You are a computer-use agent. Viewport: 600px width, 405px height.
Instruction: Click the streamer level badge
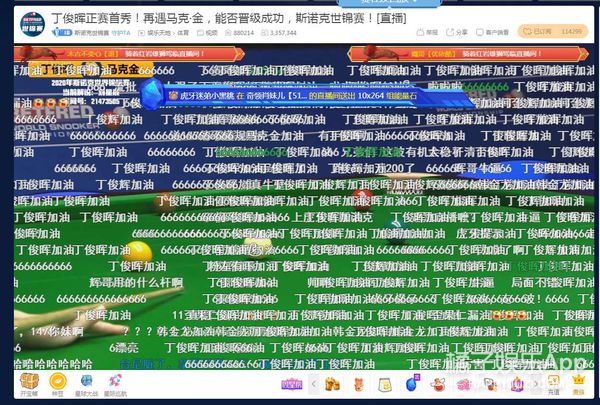pyautogui.click(x=62, y=33)
